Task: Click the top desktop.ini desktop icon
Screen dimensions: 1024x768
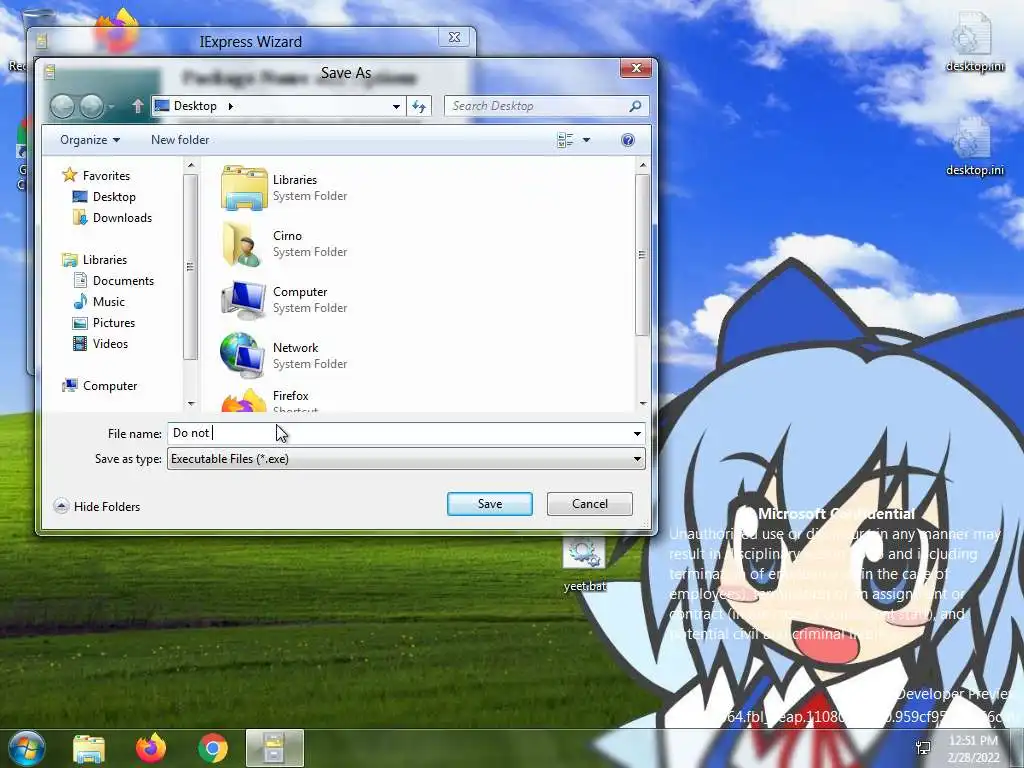Action: click(x=974, y=42)
